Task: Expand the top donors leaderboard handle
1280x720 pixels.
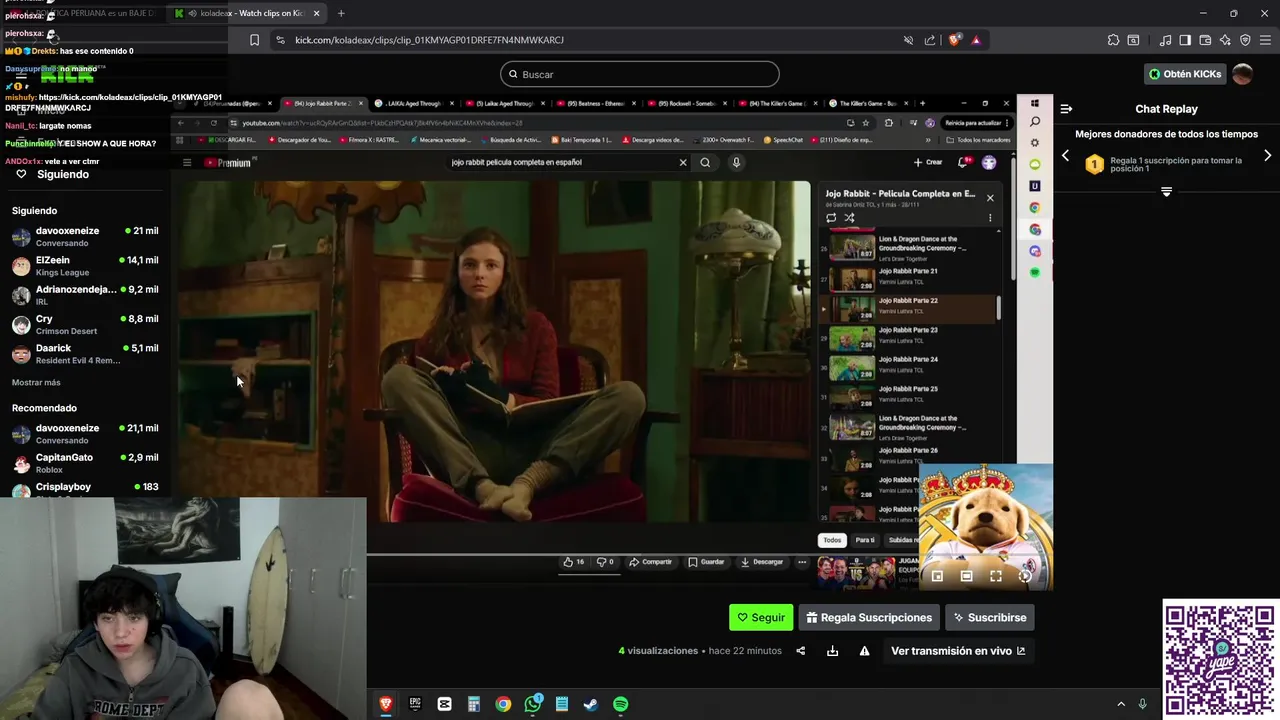Action: (x=1166, y=191)
